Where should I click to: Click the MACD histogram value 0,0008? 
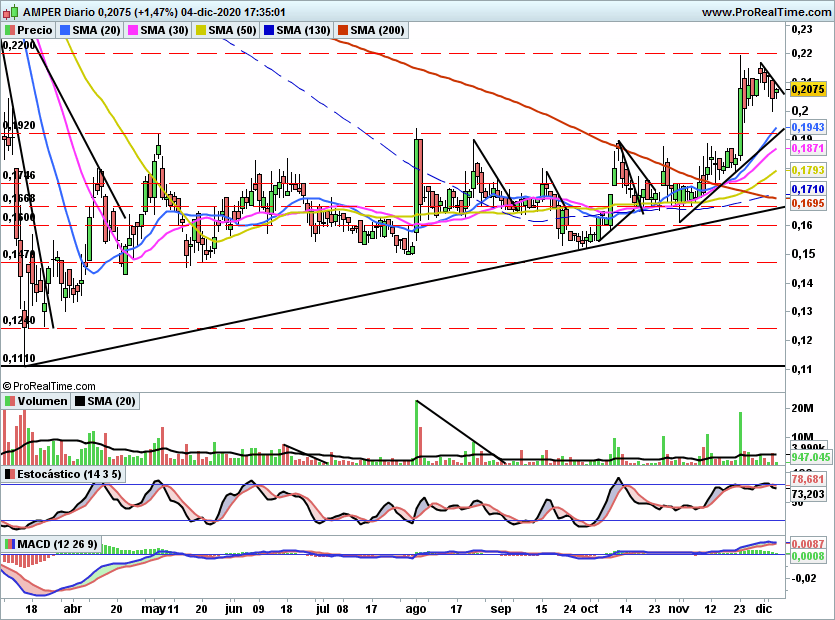pos(808,556)
